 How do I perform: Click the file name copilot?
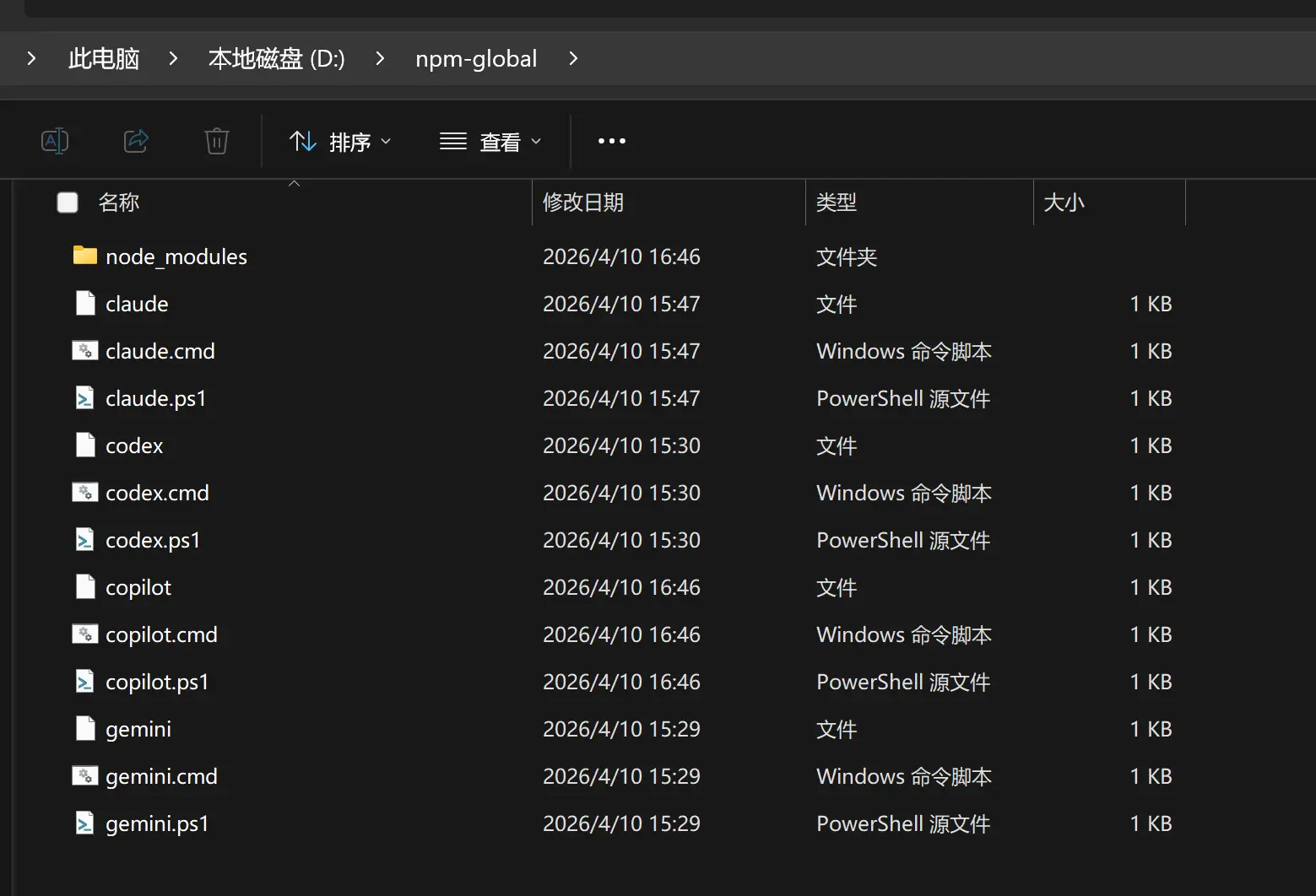coord(138,587)
